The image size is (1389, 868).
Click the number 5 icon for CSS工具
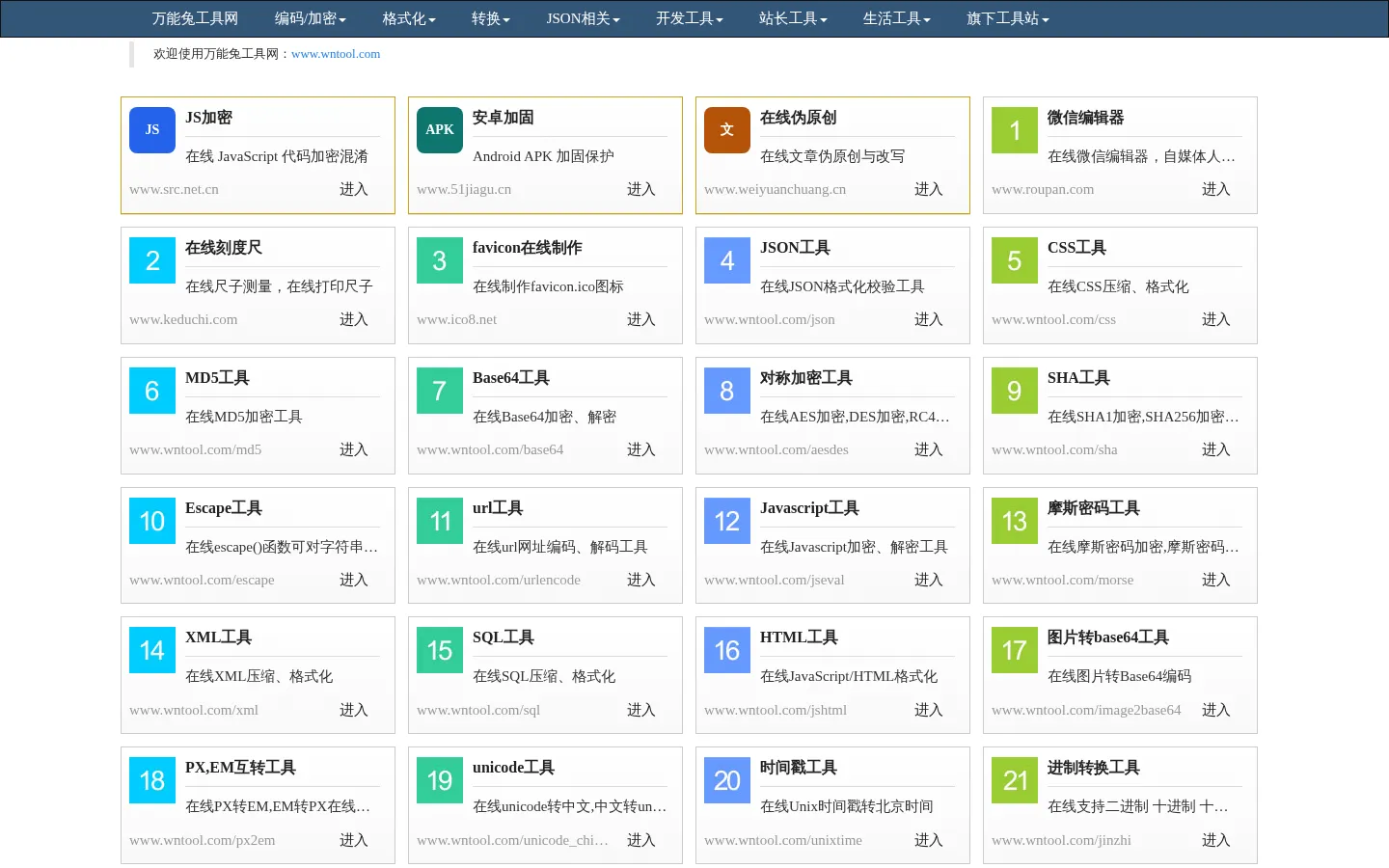tap(1015, 260)
